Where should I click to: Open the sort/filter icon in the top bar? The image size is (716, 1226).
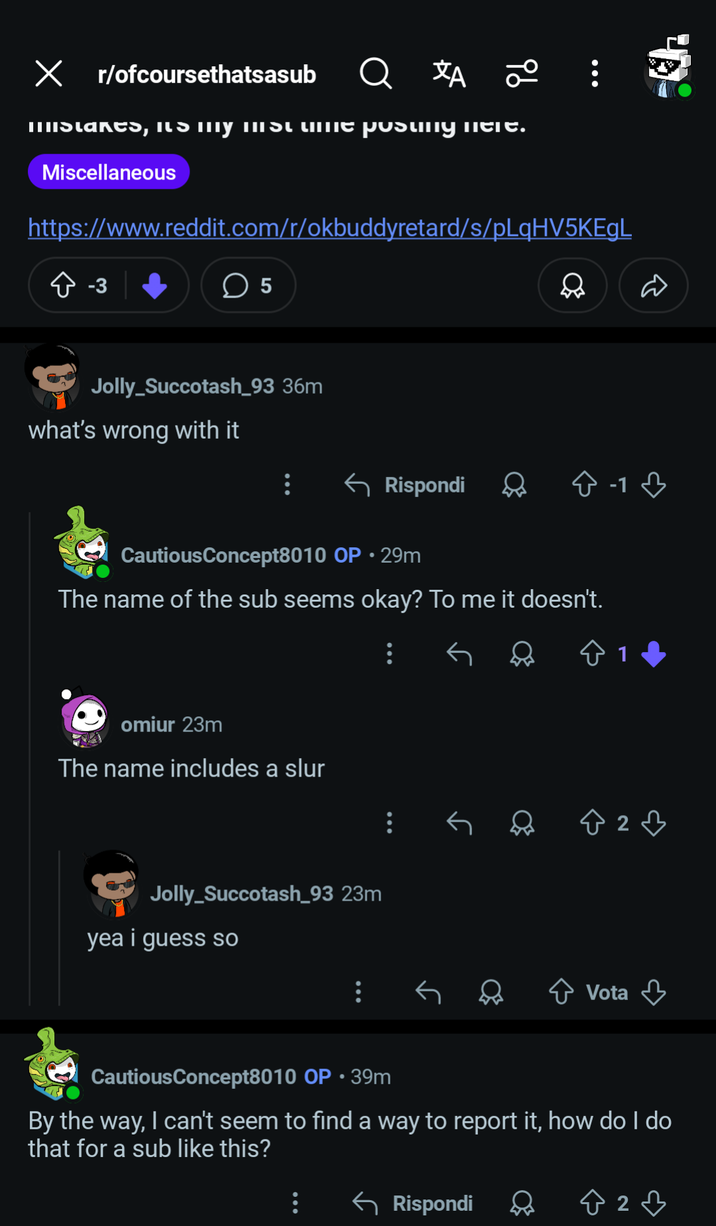pos(522,73)
